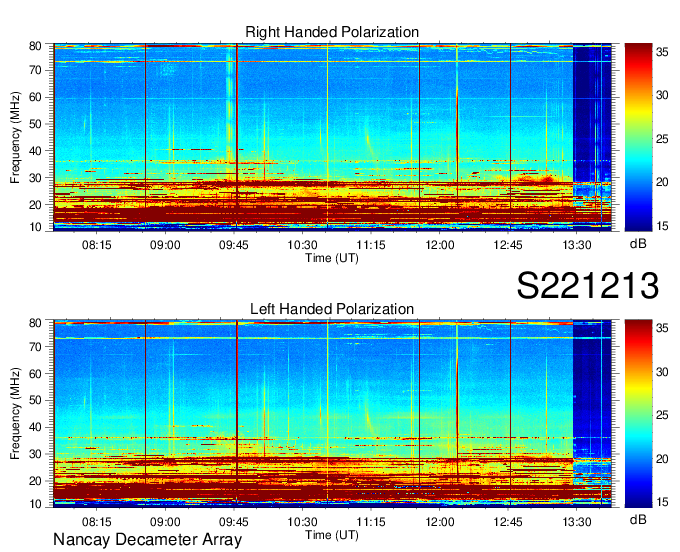Click the 10 MHz tick of Right Handed plot
The height and width of the screenshot is (552, 680).
[x=35, y=227]
